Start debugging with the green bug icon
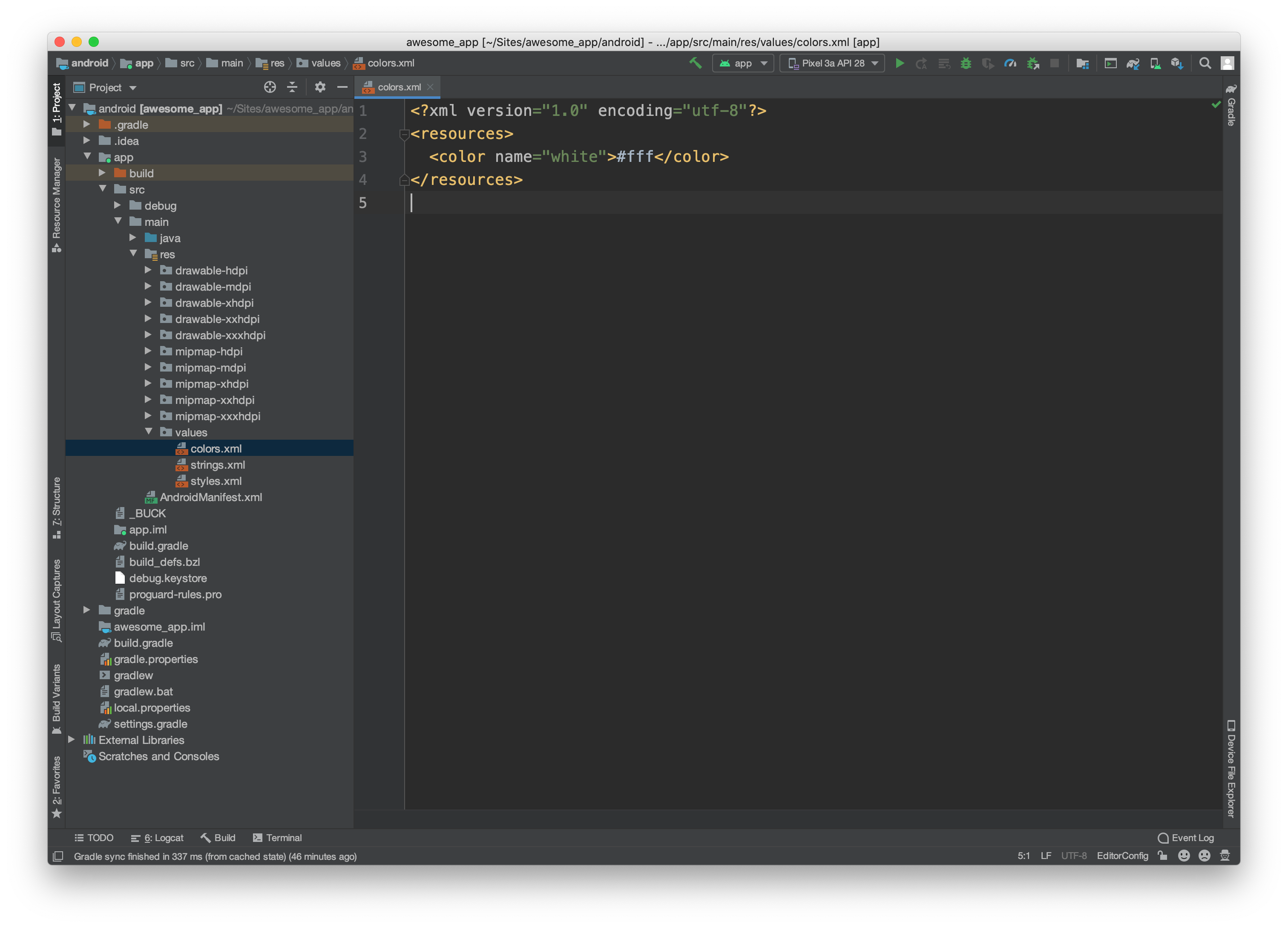This screenshot has width=1288, height=928. [x=966, y=63]
